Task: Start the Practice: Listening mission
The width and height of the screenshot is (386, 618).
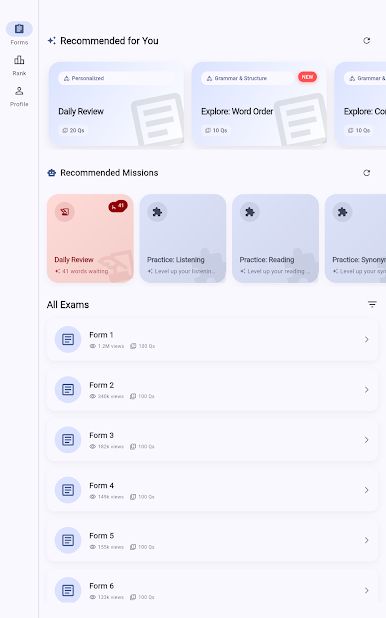Action: [x=183, y=238]
